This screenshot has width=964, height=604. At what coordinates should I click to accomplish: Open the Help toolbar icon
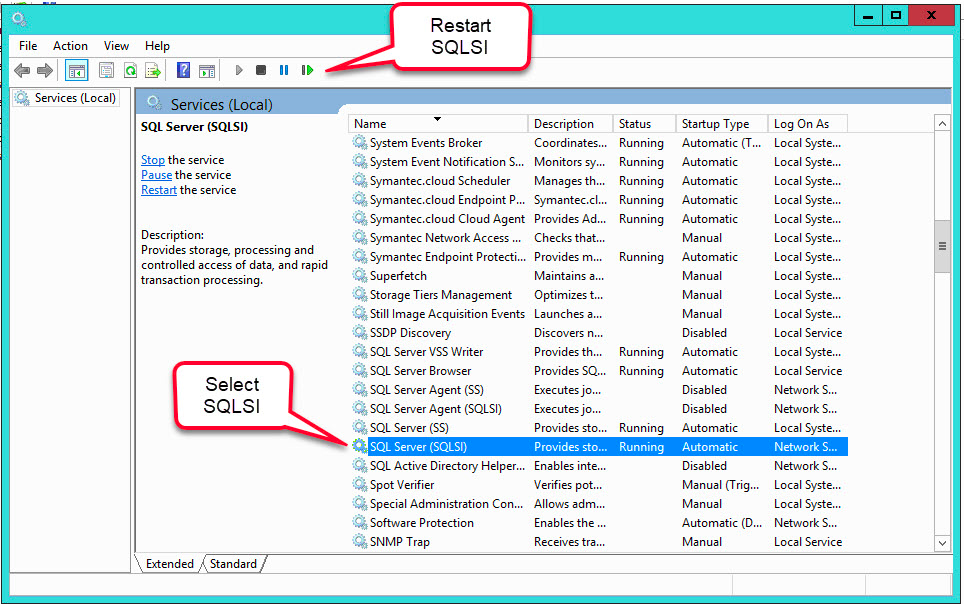tap(183, 70)
